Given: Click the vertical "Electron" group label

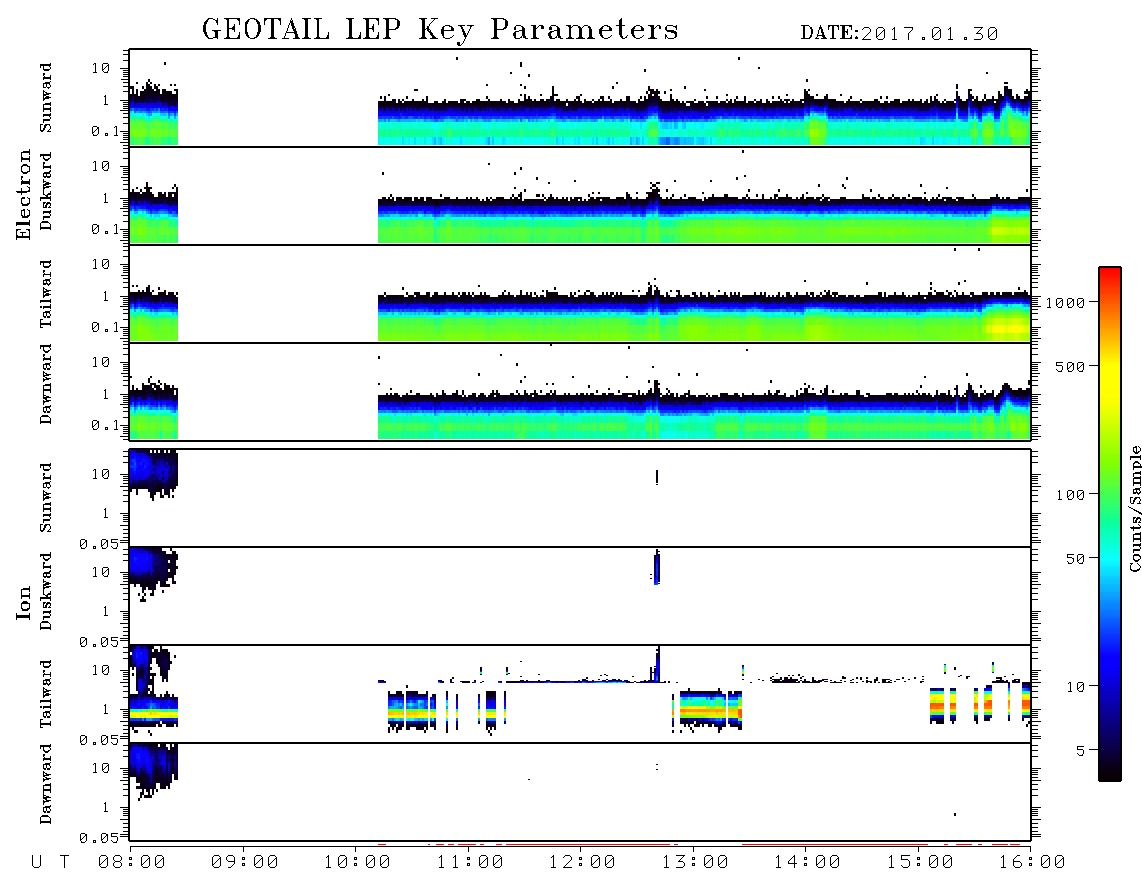Looking at the screenshot, I should coord(23,195).
